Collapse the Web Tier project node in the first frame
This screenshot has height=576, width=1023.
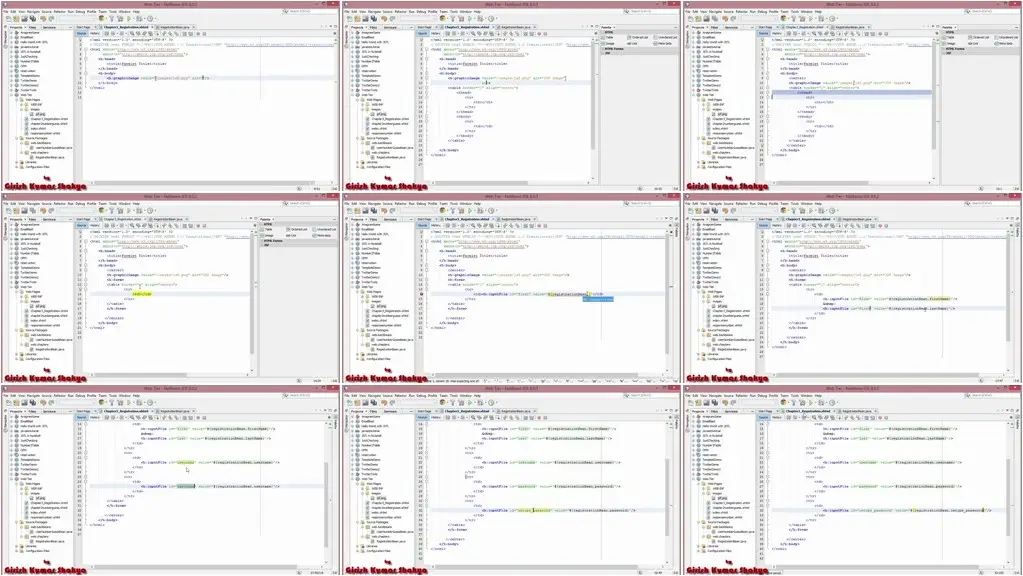(11, 95)
